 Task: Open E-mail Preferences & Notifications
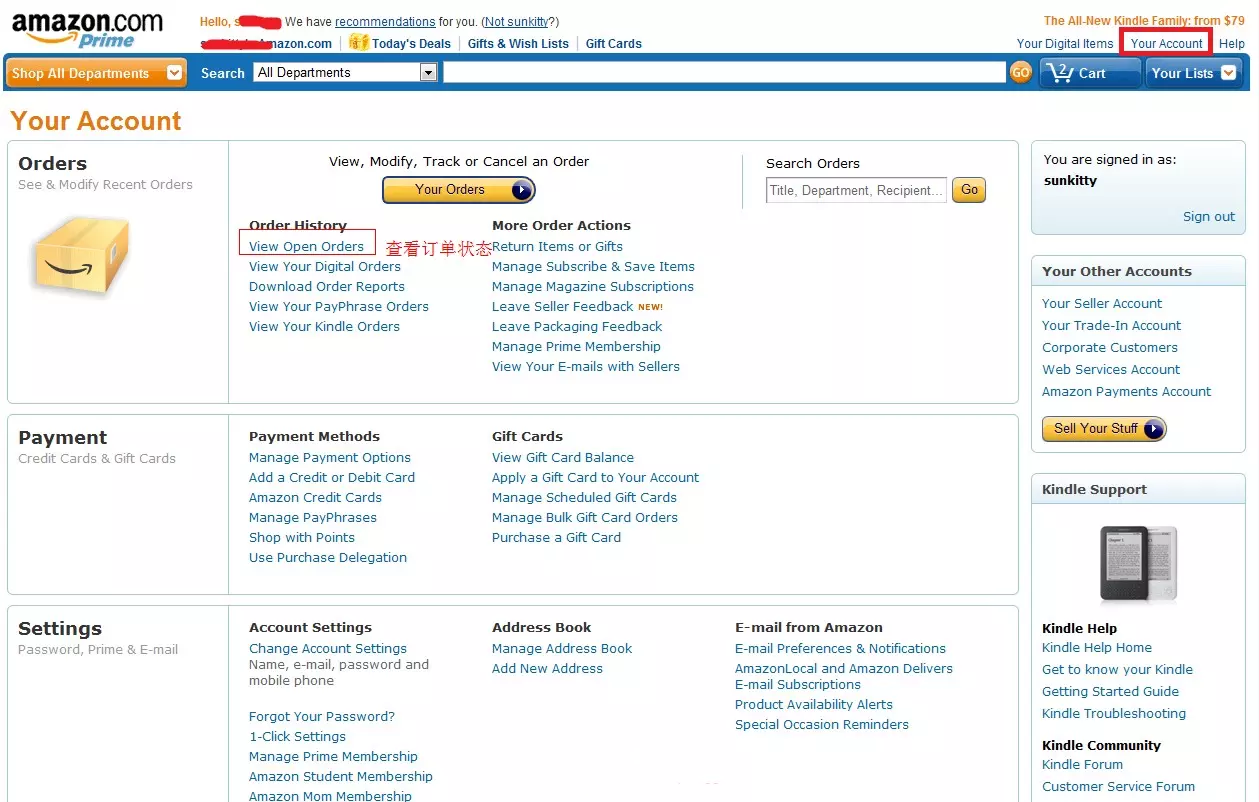pos(840,648)
